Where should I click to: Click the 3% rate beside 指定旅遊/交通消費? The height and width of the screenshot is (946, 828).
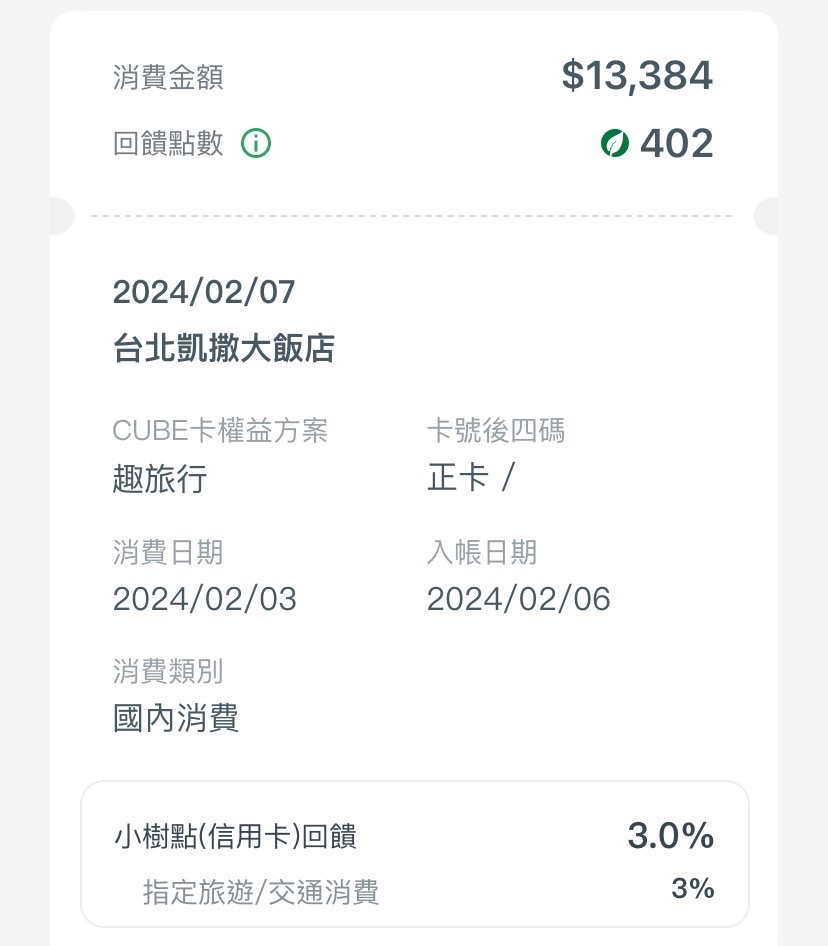pos(692,888)
